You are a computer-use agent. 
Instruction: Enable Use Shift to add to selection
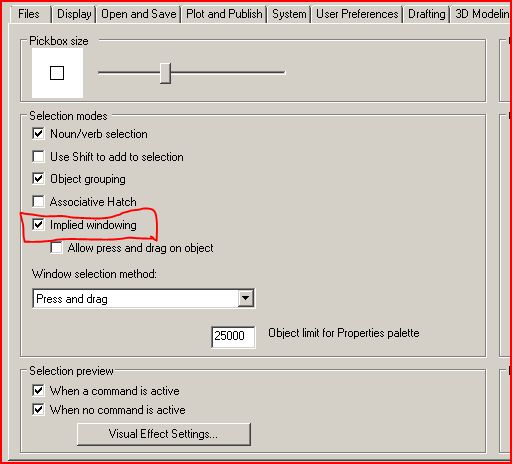pyautogui.click(x=38, y=156)
